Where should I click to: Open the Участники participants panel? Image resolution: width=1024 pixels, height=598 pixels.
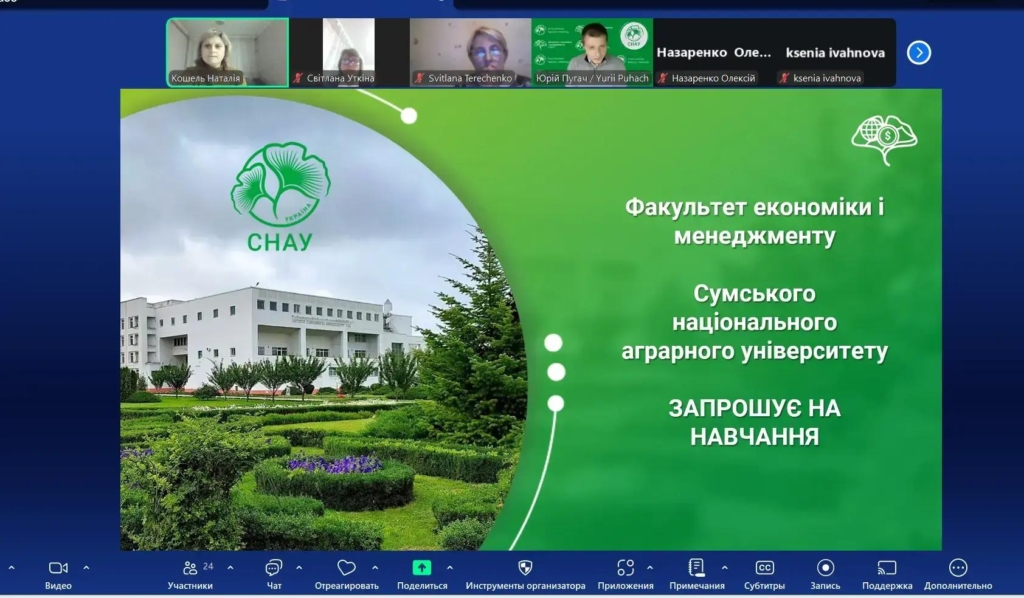pos(190,568)
